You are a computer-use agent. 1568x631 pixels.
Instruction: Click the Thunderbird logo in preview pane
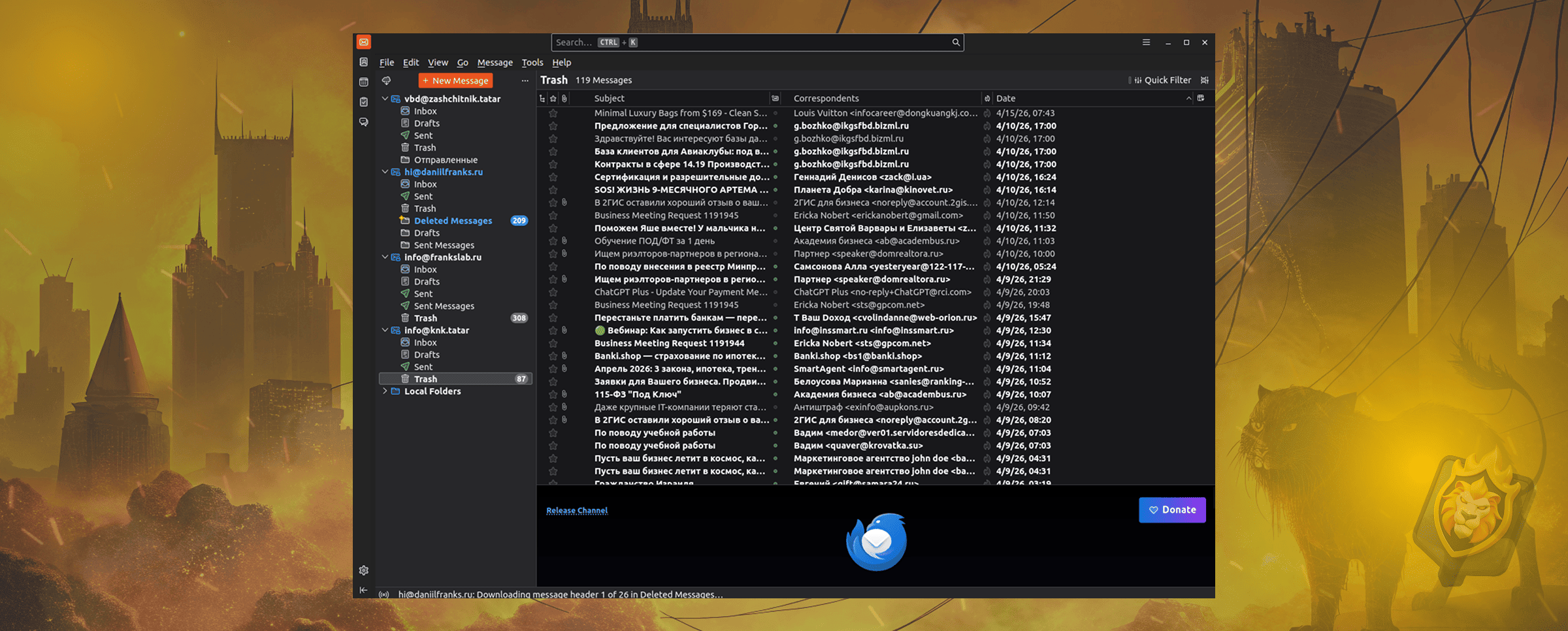(876, 542)
